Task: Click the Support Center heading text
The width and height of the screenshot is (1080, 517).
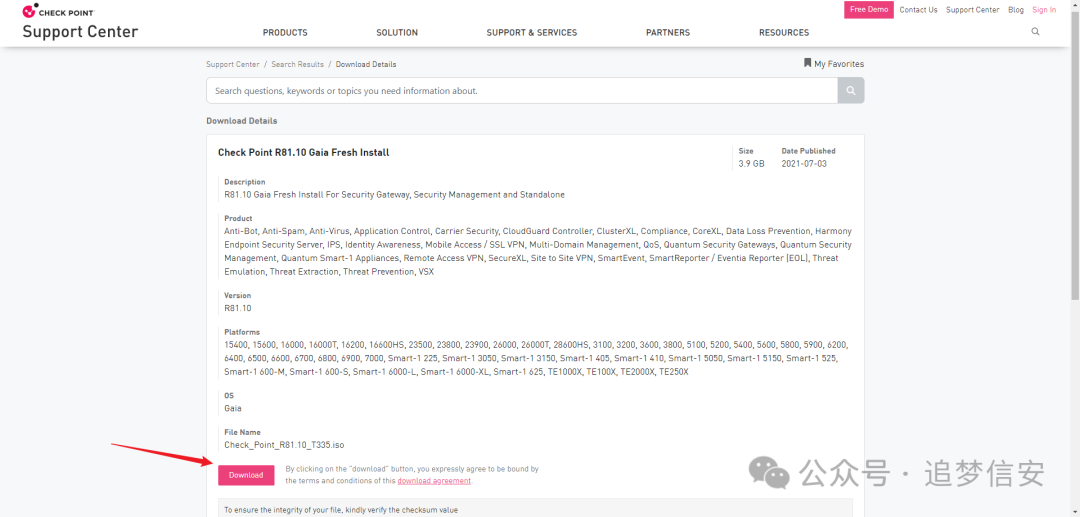Action: (x=80, y=32)
